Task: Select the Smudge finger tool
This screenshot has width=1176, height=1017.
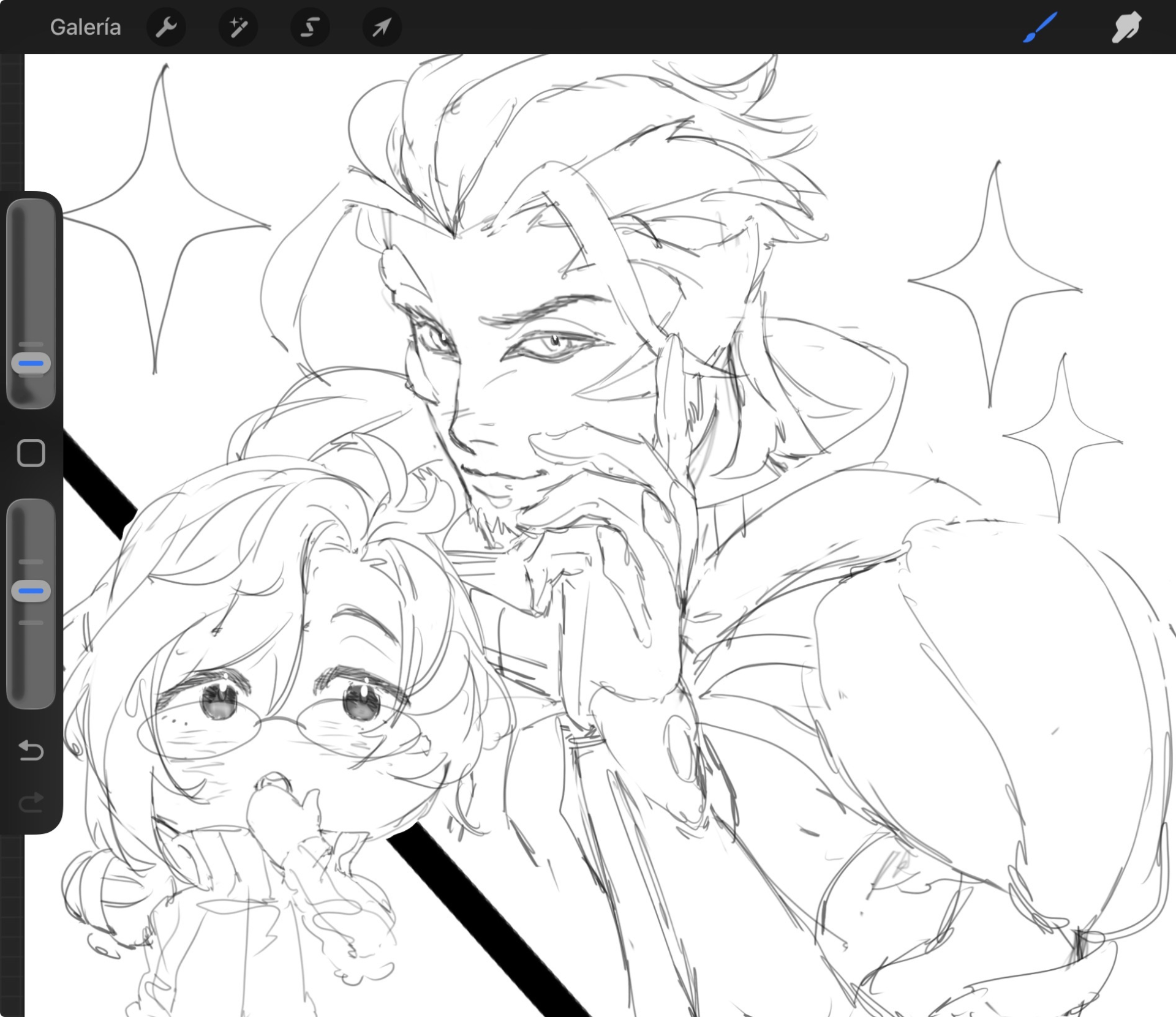Action: [1126, 28]
